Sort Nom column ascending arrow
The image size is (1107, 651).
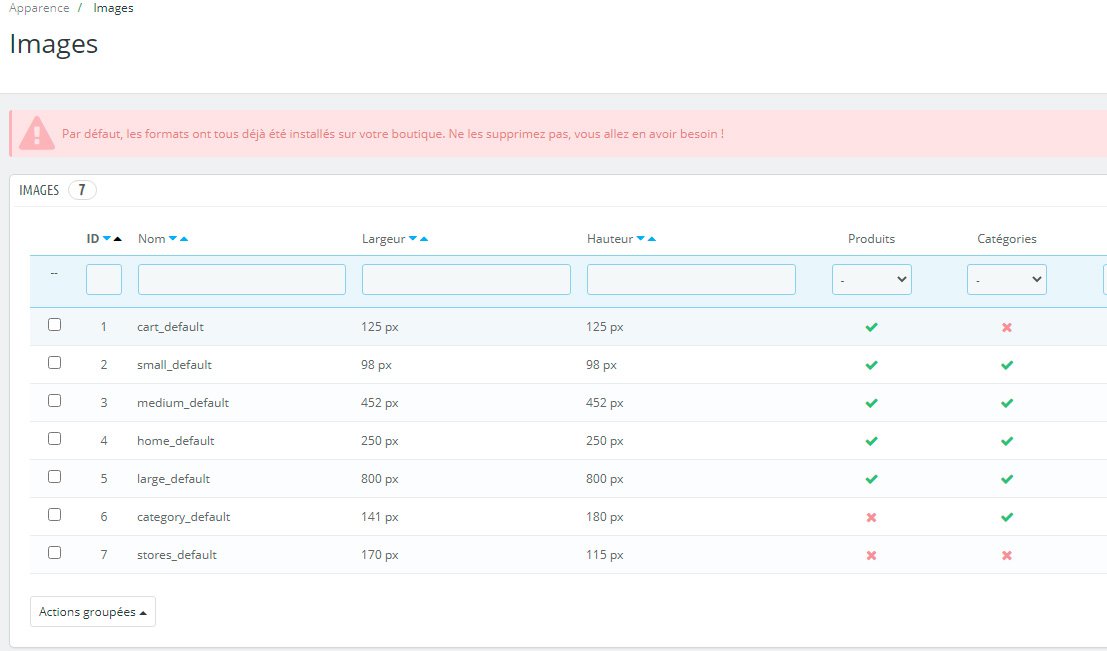(x=184, y=239)
